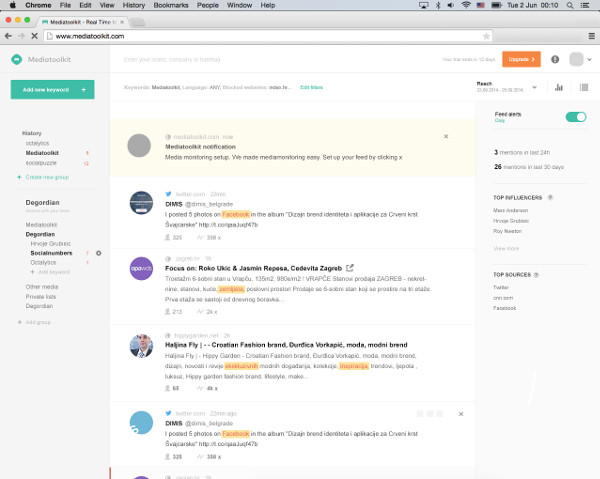
Task: Close the bottom DIMIS tweet with X
Action: pyautogui.click(x=461, y=414)
